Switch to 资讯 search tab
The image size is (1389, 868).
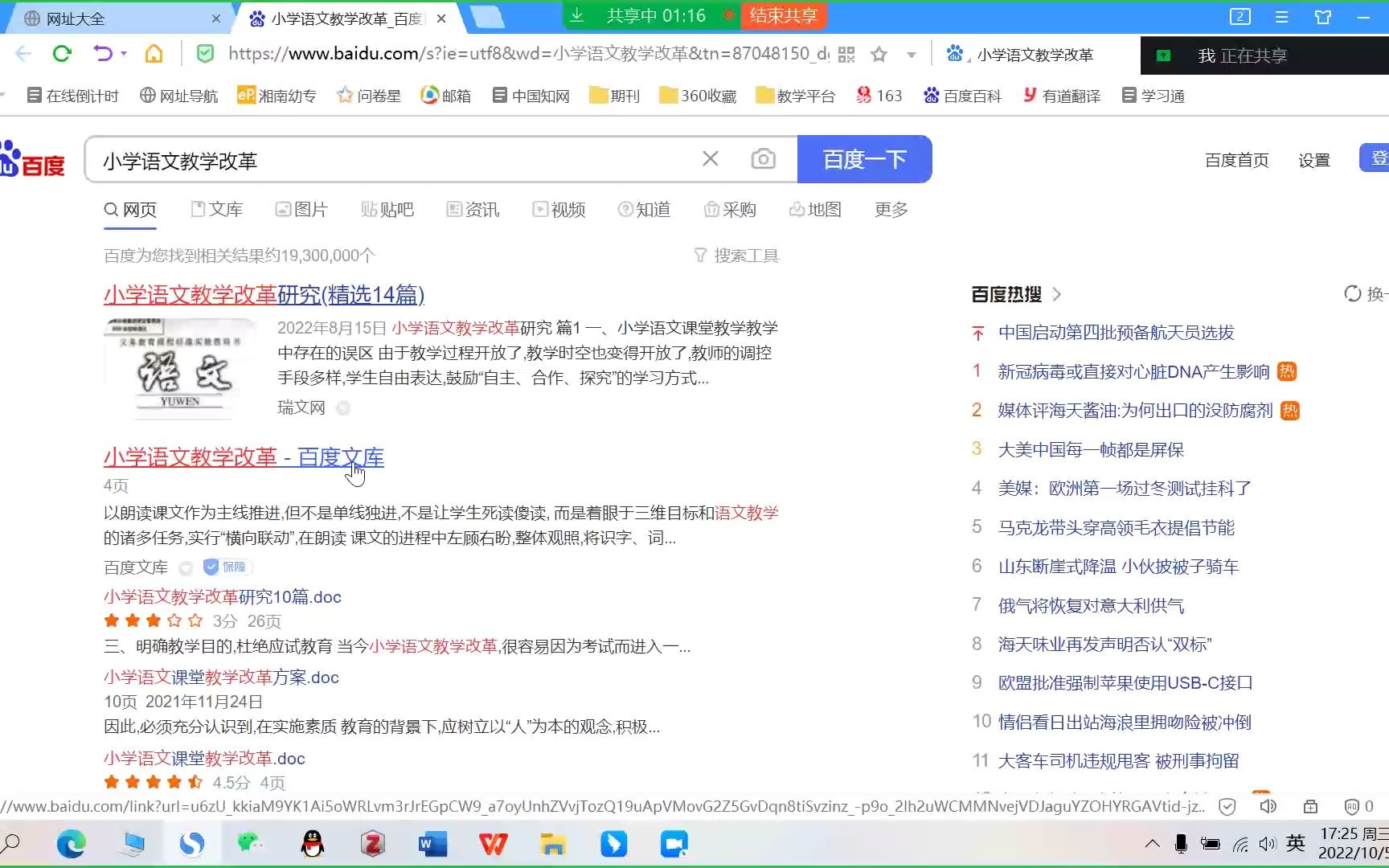(x=473, y=210)
